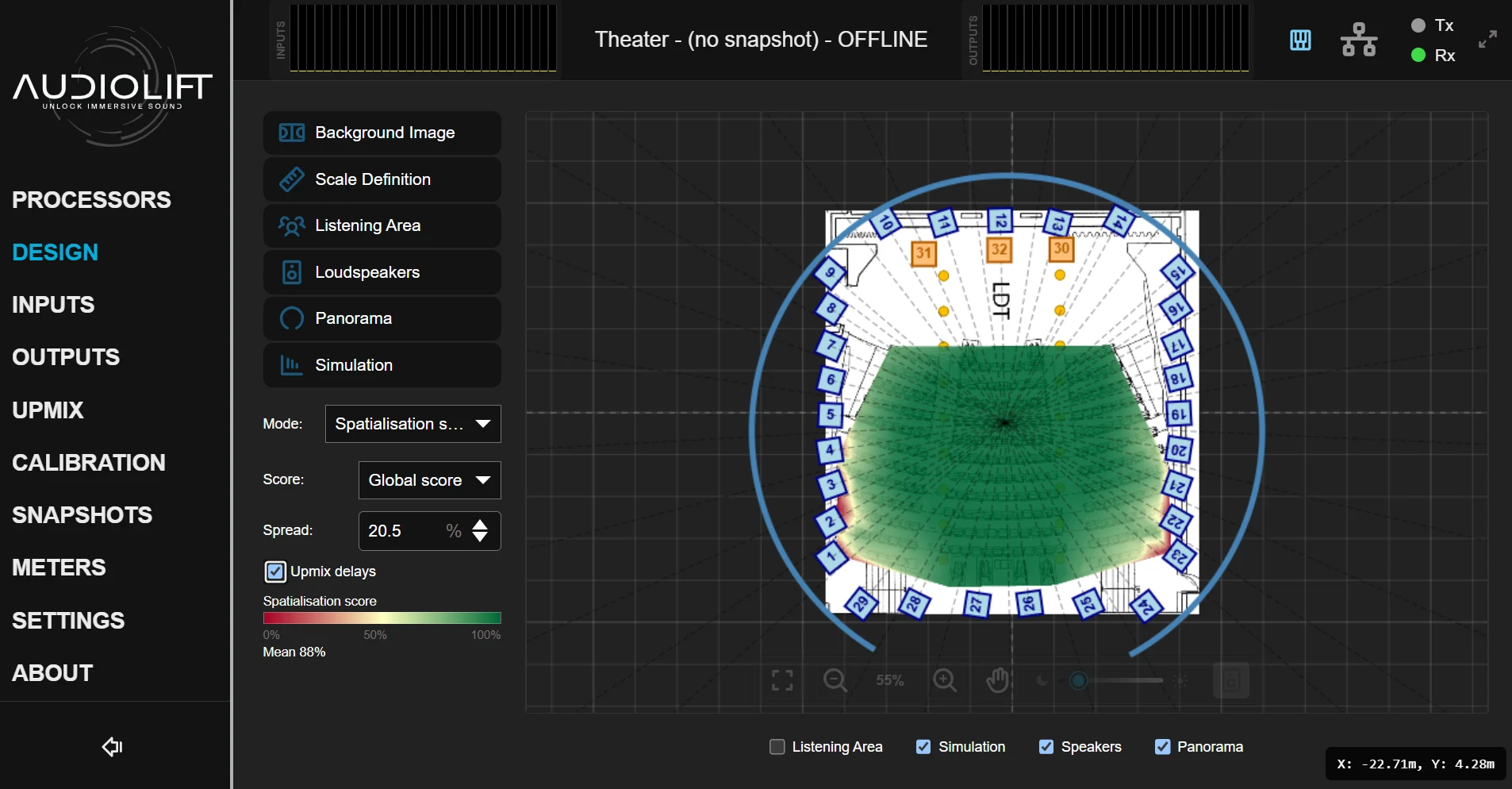Click the moon dark-brightness icon

[1042, 680]
